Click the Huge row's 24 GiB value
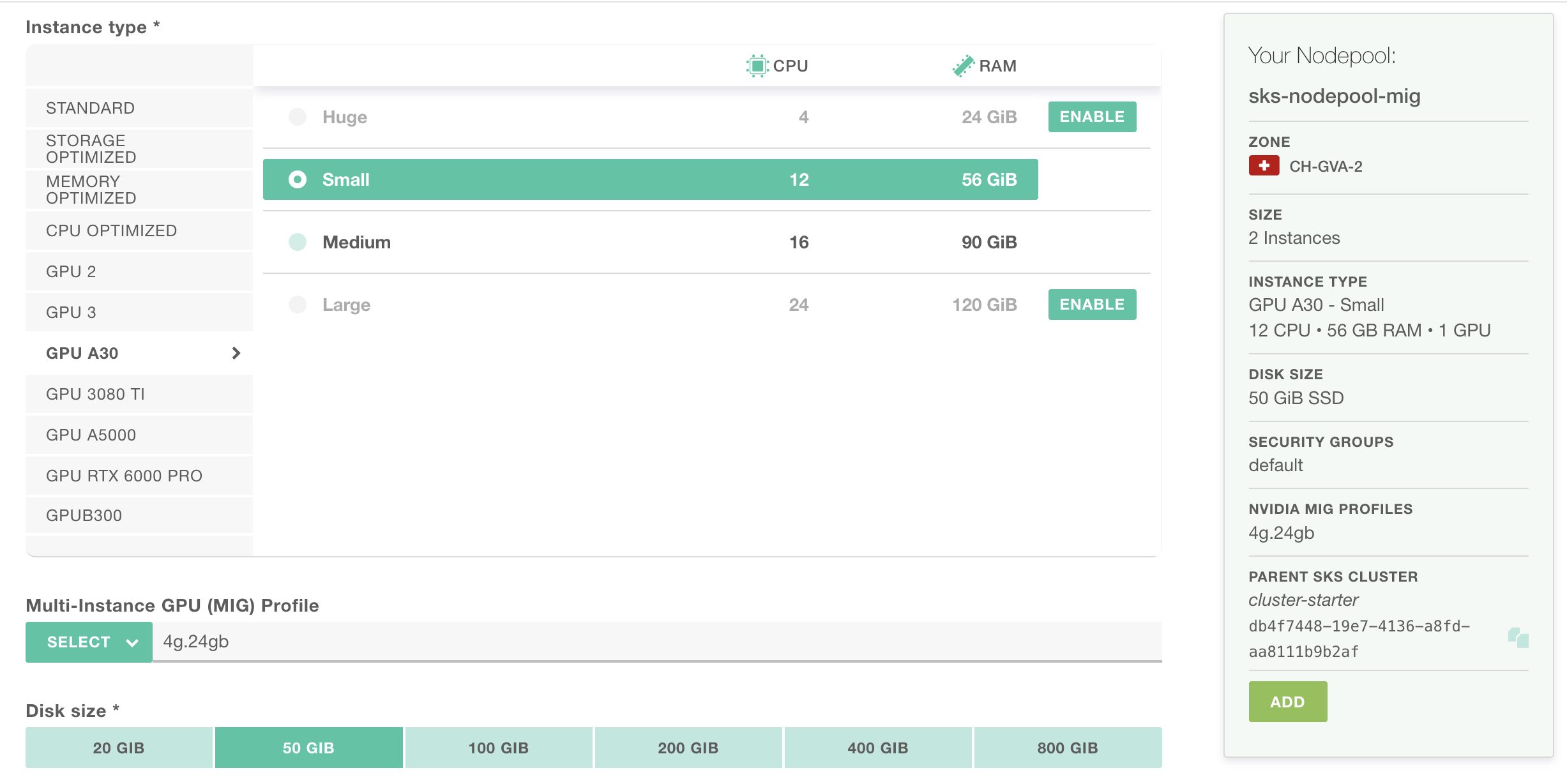The height and width of the screenshot is (784, 1567). [x=989, y=117]
